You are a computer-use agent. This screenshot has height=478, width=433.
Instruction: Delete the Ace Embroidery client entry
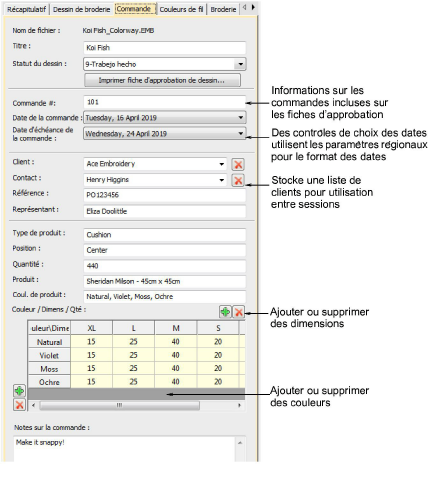pos(238,164)
